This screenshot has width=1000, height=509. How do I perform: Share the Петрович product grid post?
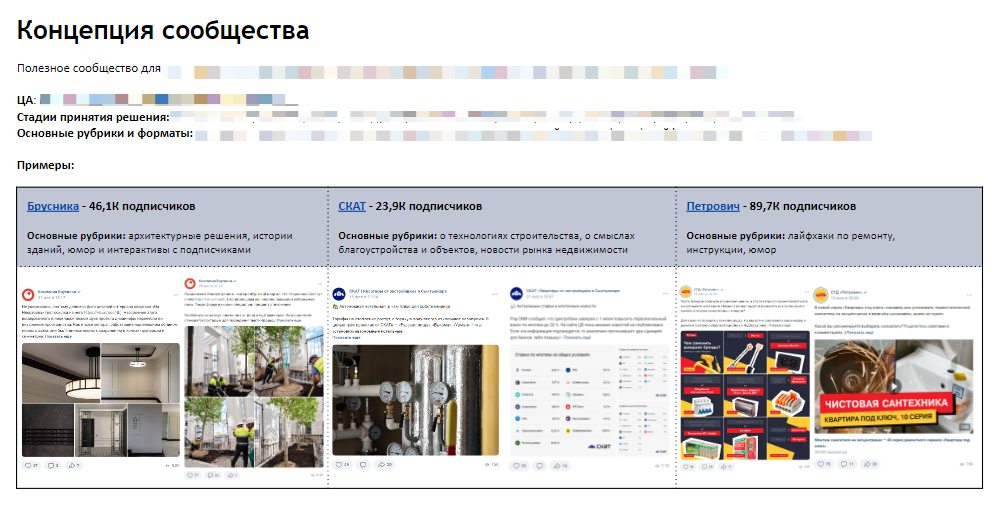(726, 467)
